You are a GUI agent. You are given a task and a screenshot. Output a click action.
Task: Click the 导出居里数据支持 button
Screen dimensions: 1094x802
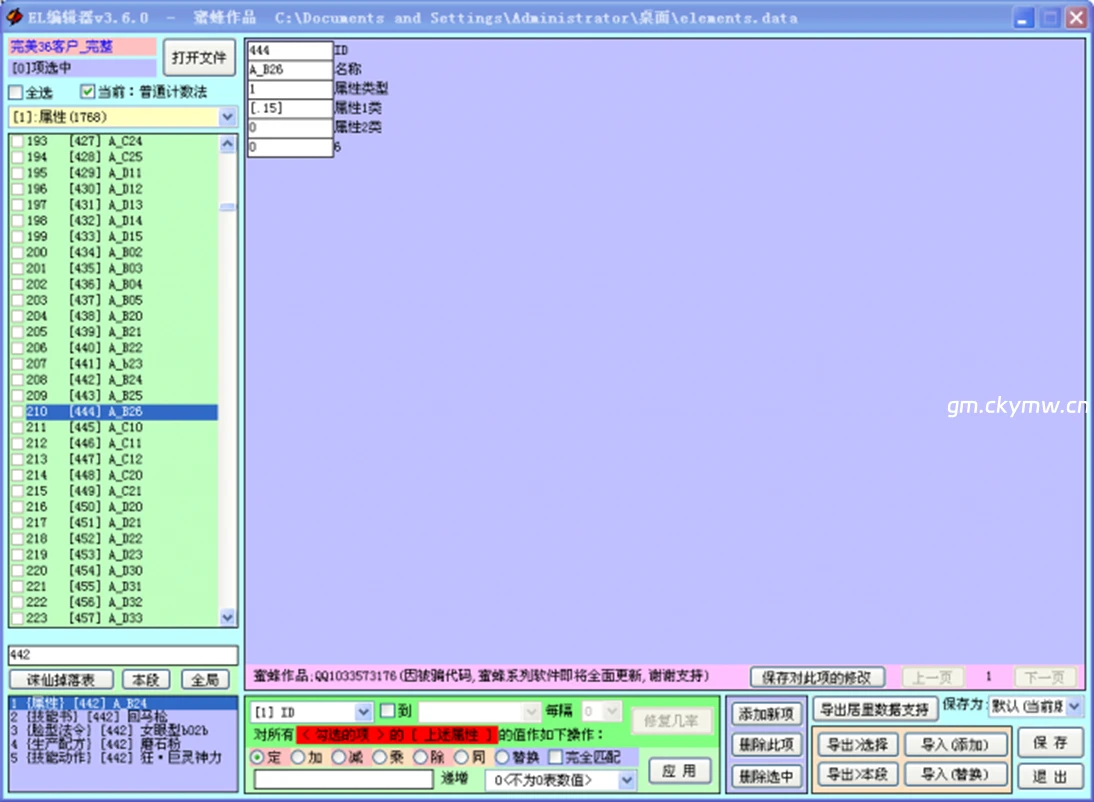tap(874, 711)
